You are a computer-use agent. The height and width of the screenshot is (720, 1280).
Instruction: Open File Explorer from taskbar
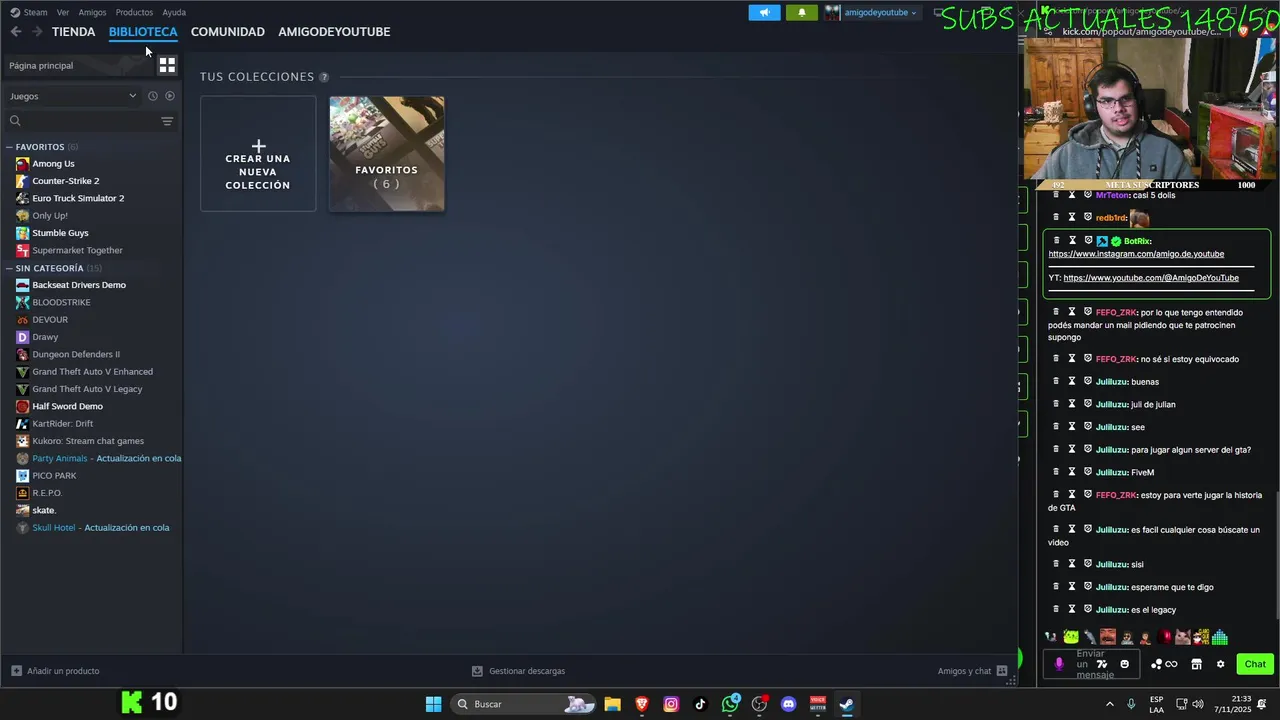[613, 704]
